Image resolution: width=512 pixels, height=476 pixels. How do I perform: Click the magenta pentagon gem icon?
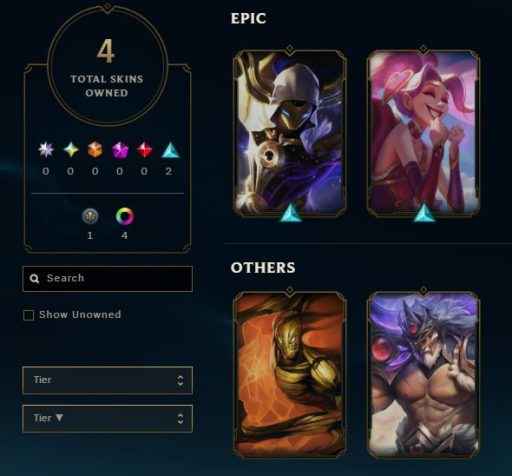click(120, 150)
